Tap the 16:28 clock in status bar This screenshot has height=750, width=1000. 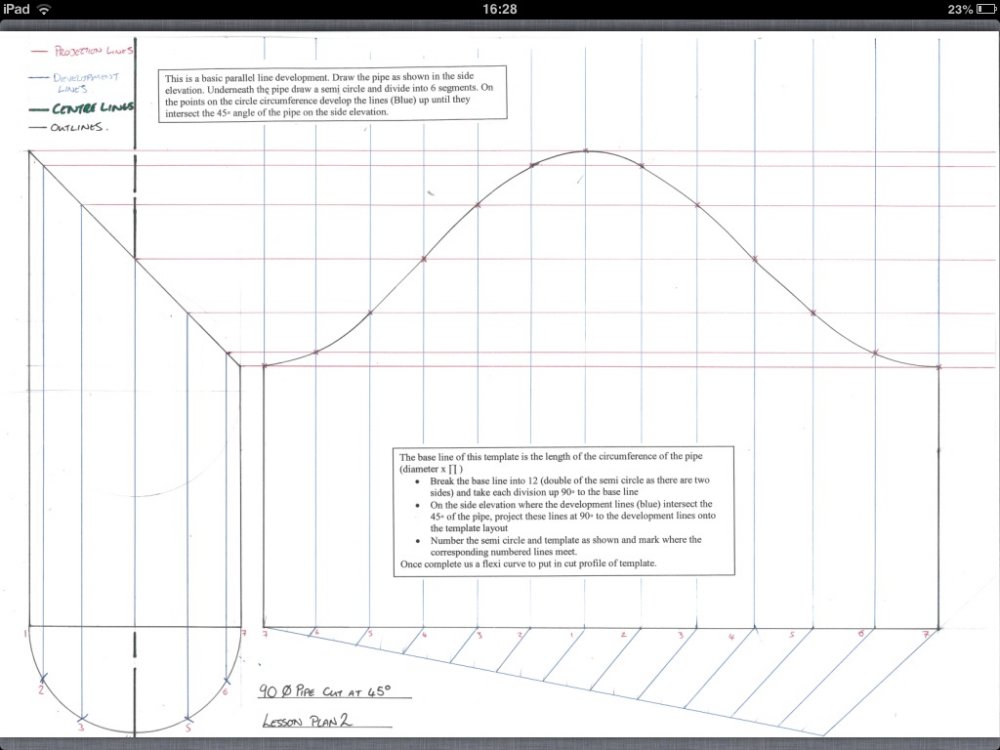(x=499, y=9)
